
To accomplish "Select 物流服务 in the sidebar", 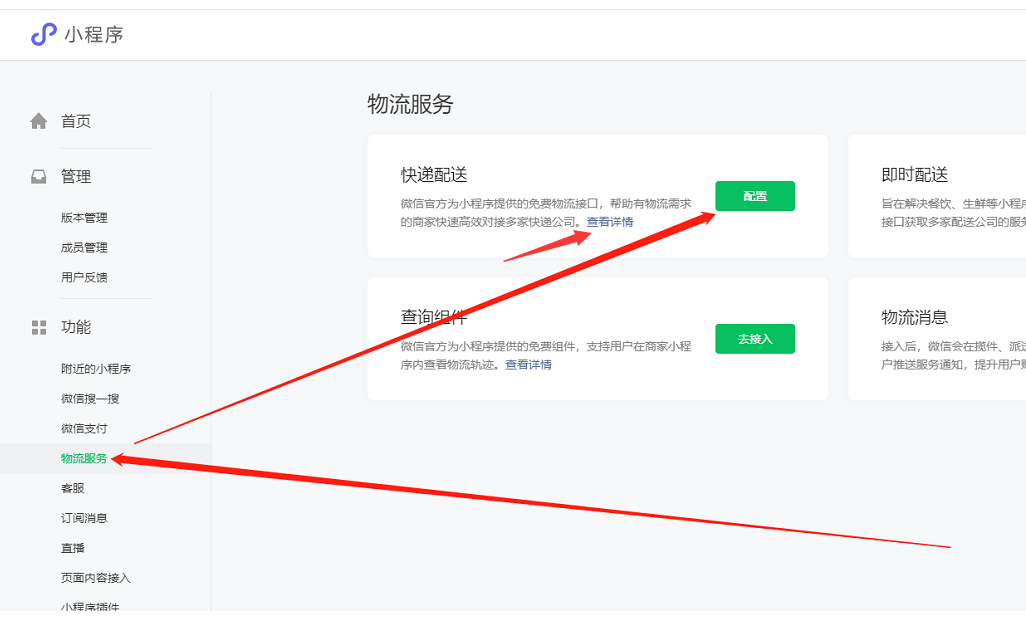I will coord(84,459).
